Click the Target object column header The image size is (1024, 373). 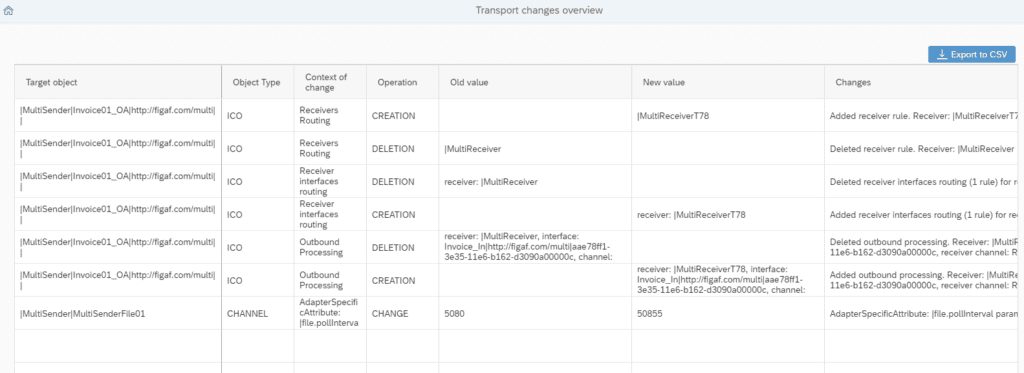click(x=118, y=82)
